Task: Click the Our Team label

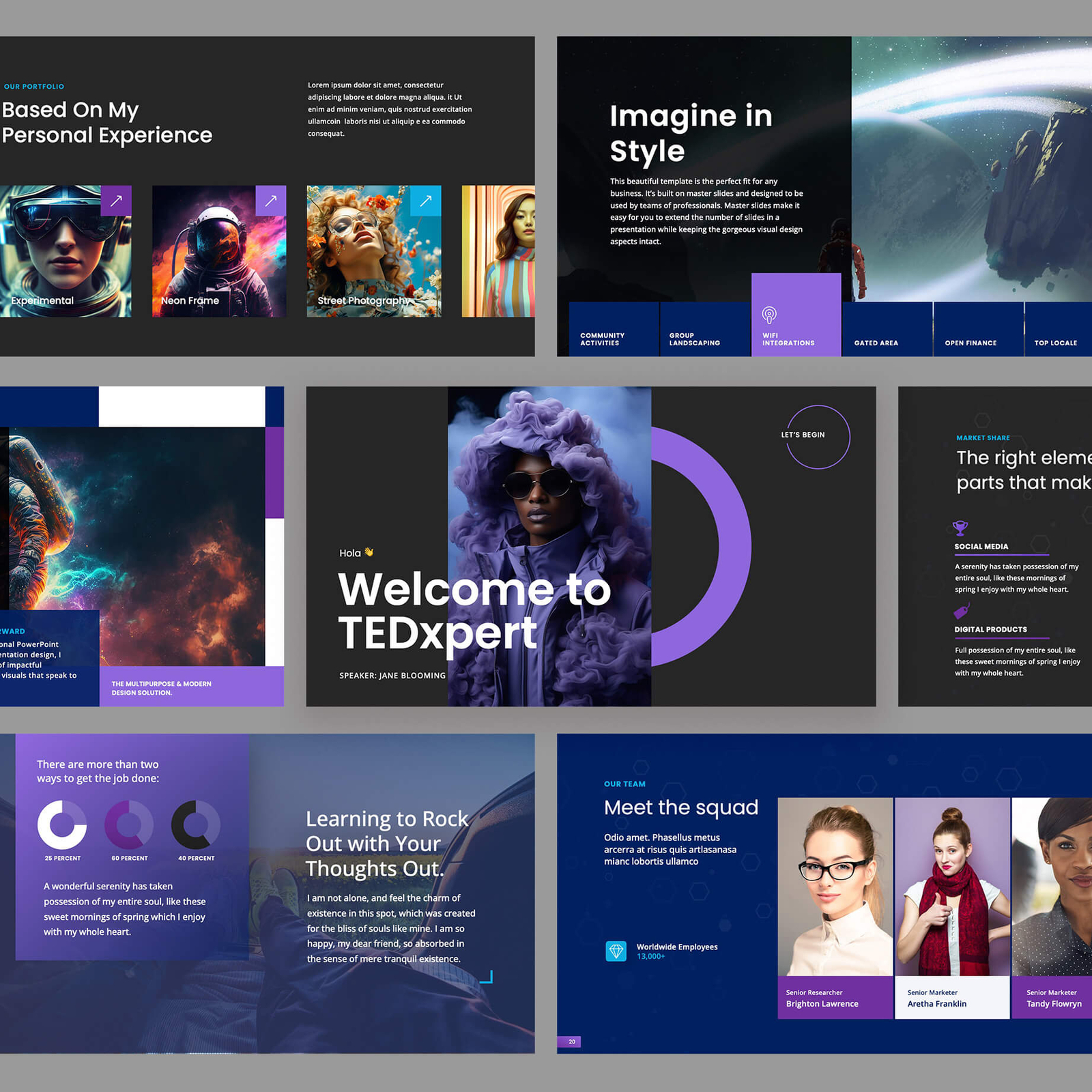Action: (624, 784)
